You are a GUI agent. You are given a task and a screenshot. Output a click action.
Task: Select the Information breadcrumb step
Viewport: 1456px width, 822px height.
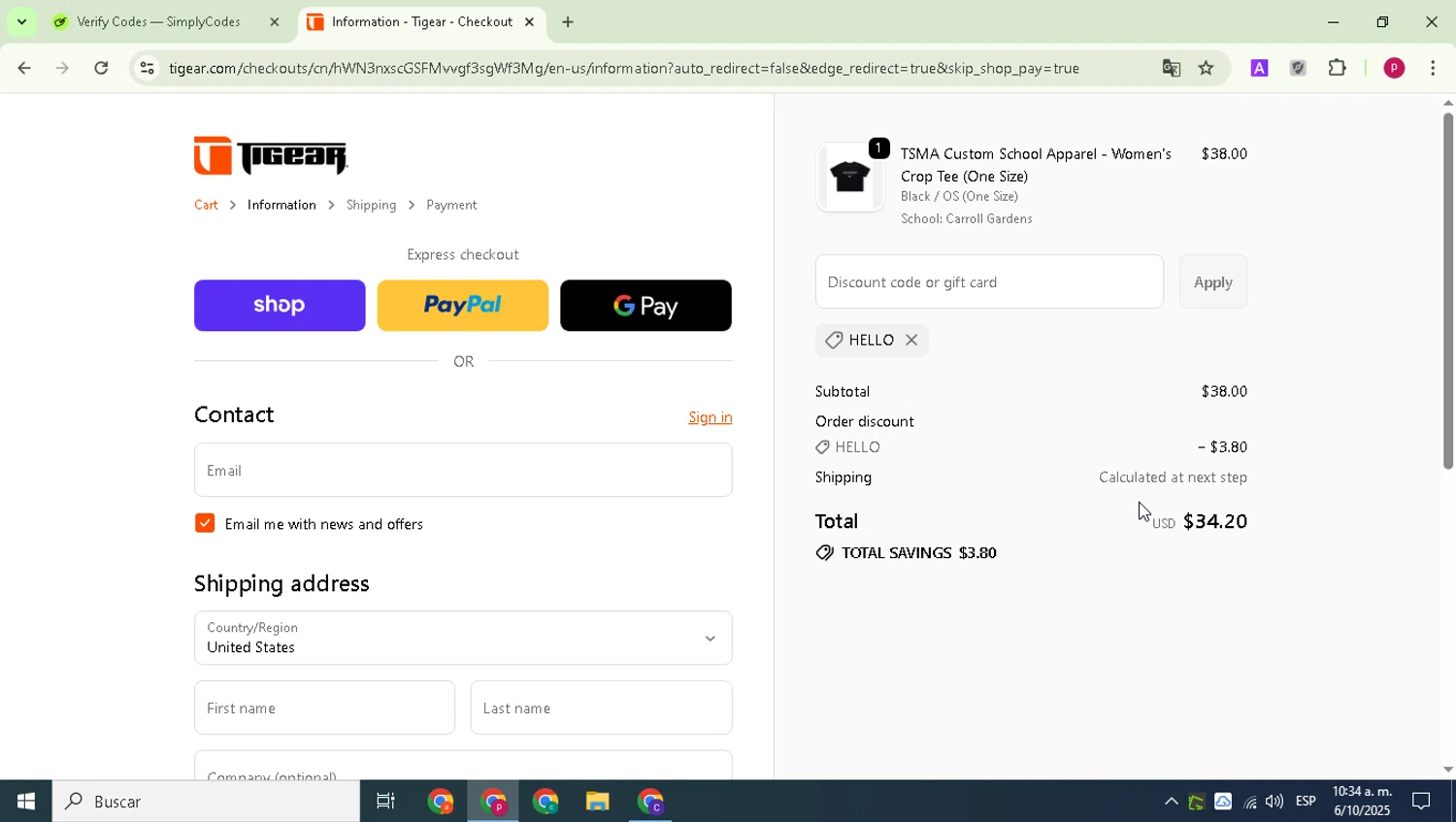click(x=281, y=205)
